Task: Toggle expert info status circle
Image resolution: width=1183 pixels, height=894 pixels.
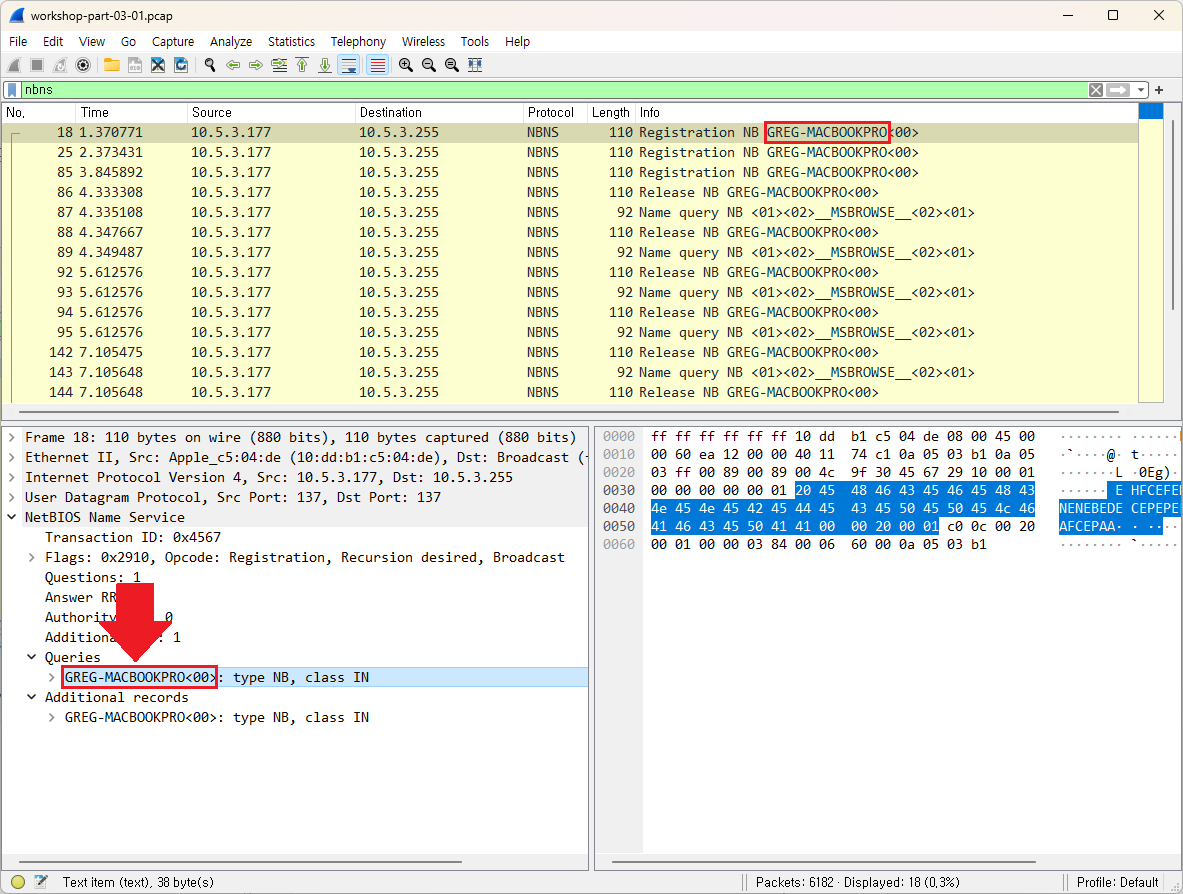Action: coord(18,881)
